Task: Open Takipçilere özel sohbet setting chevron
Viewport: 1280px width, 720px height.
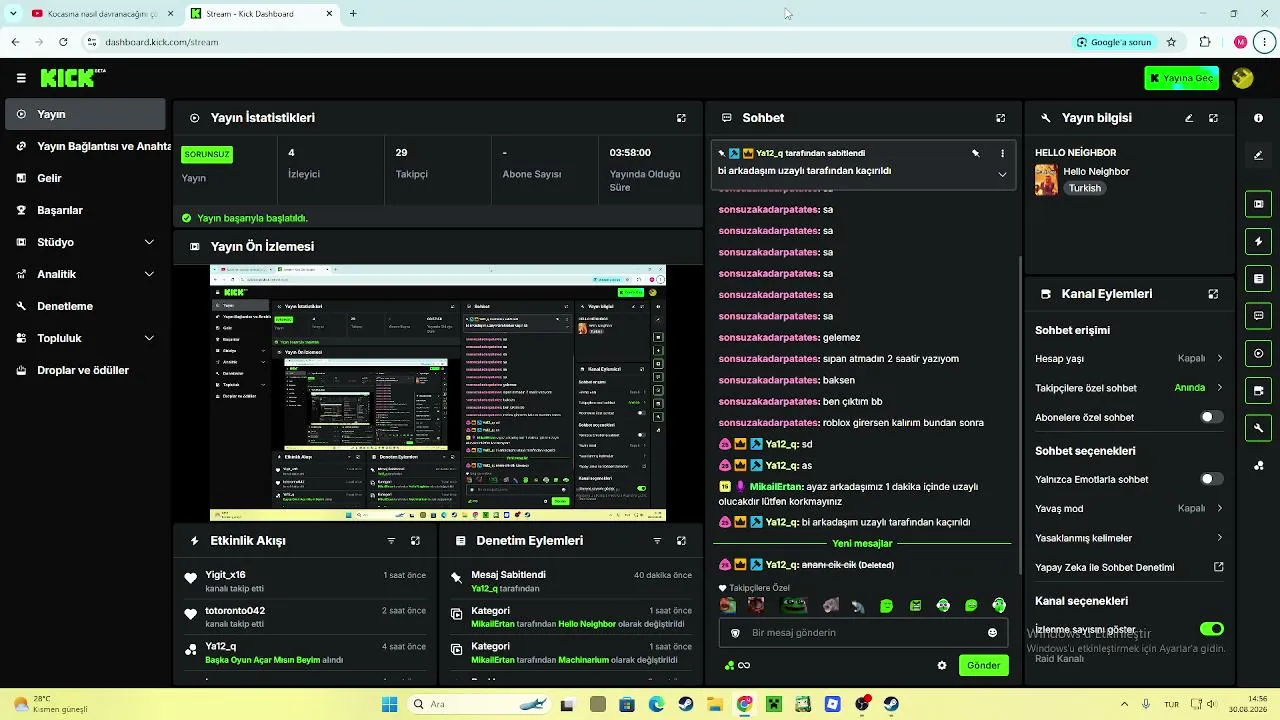Action: (x=1219, y=388)
